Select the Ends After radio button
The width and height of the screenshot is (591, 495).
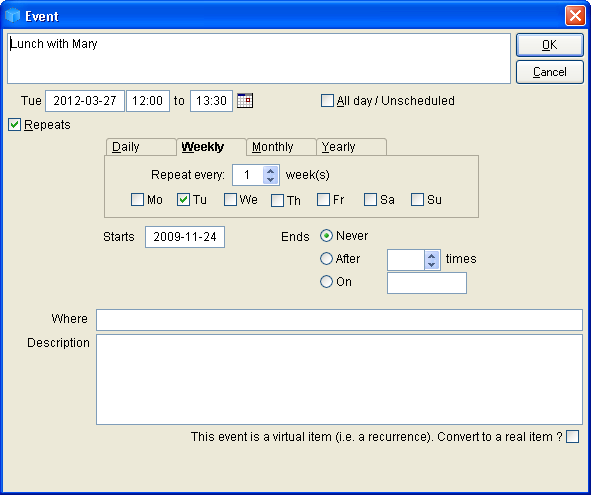point(326,259)
